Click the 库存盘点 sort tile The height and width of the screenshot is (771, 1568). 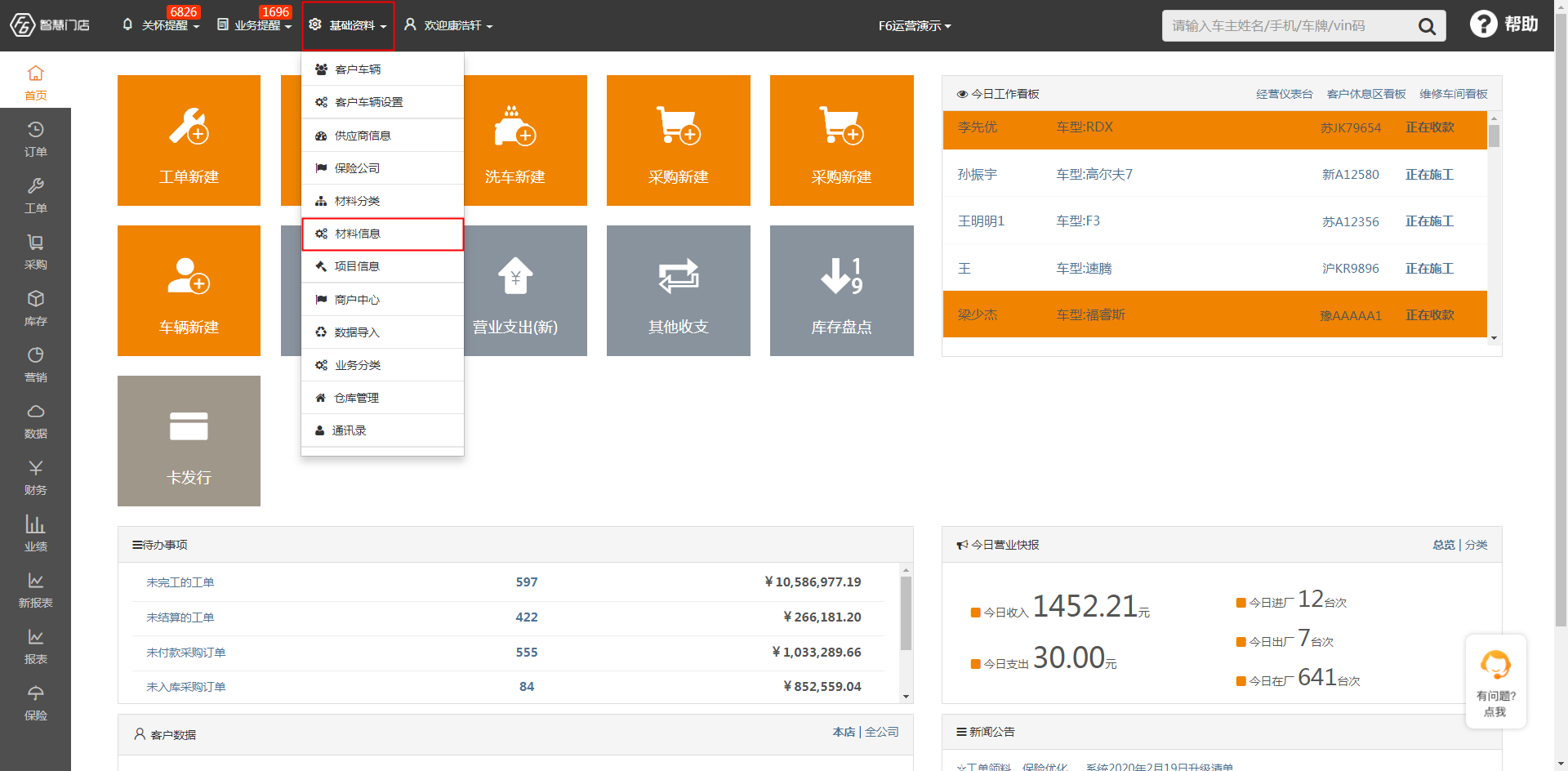click(842, 291)
